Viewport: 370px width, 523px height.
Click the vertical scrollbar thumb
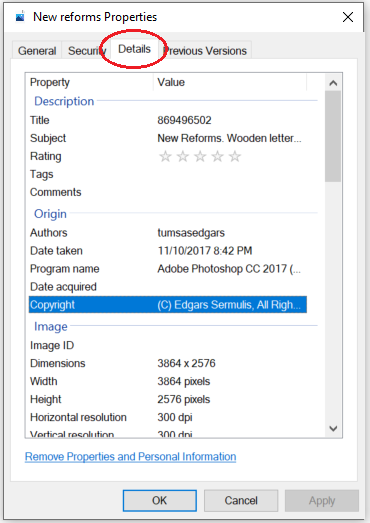point(333,136)
